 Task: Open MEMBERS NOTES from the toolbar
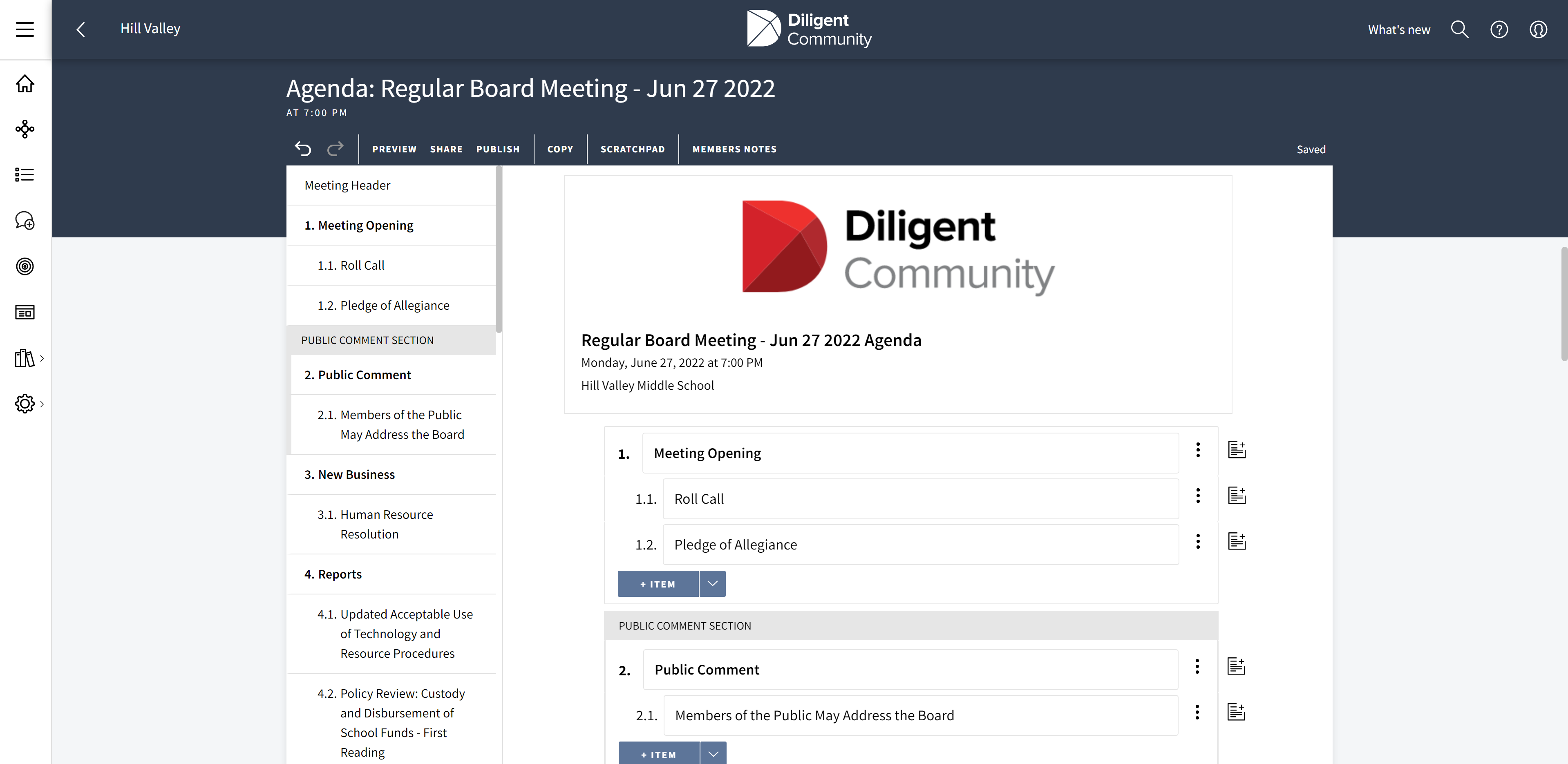tap(734, 149)
